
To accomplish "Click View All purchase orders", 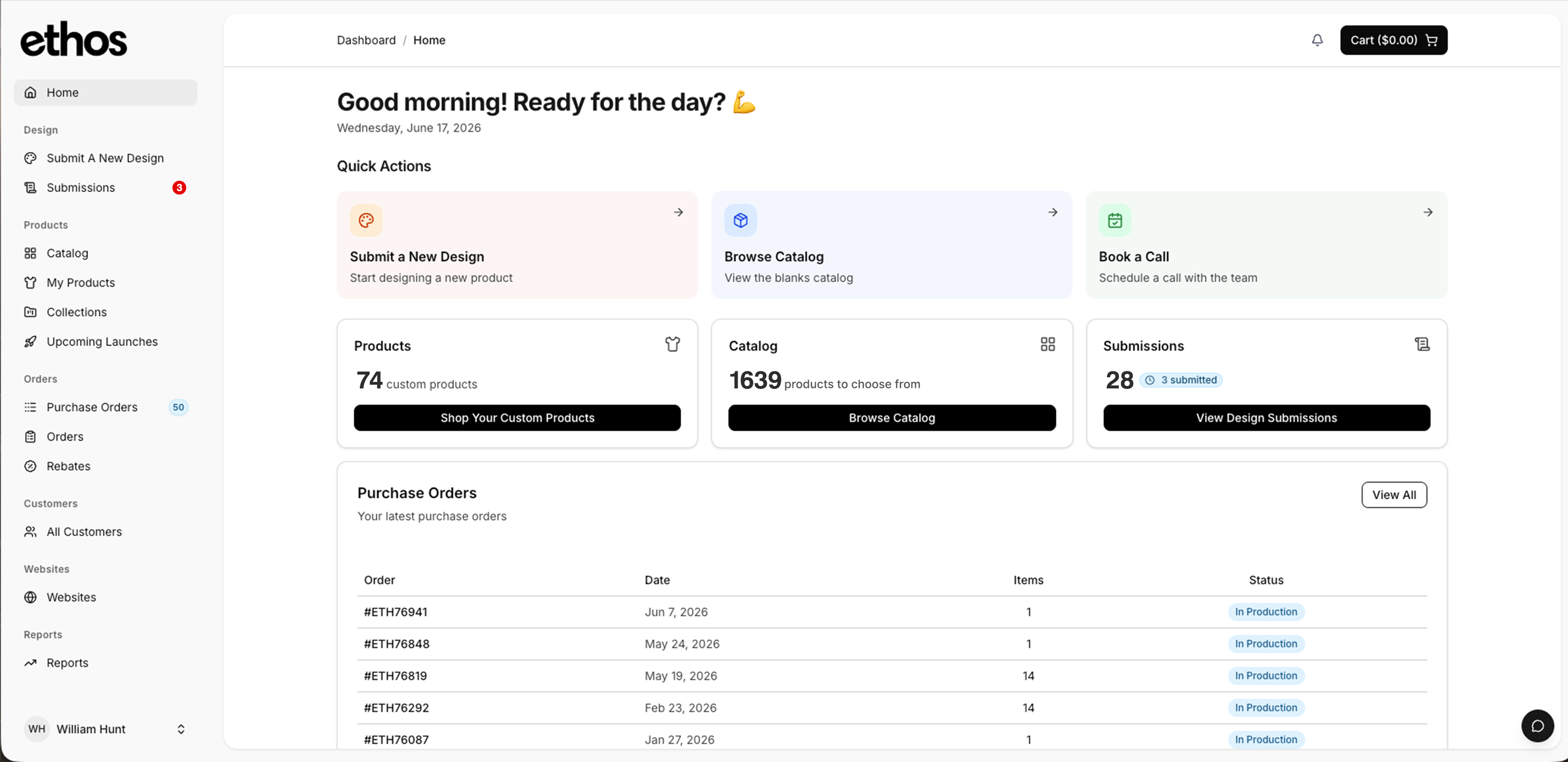I will pyautogui.click(x=1394, y=495).
